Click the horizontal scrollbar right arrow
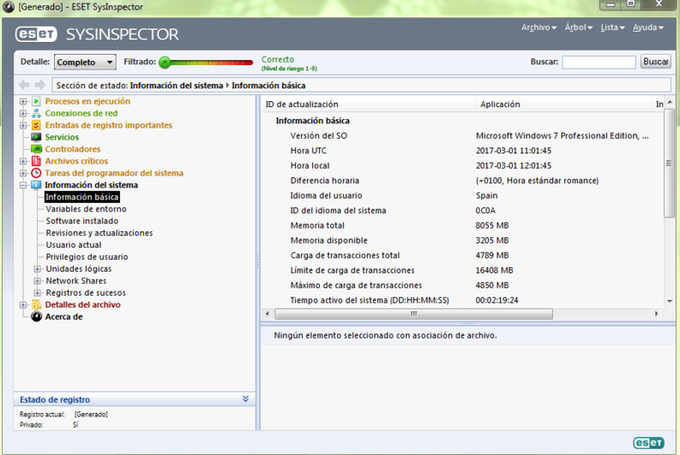This screenshot has height=455, width=680. (656, 314)
